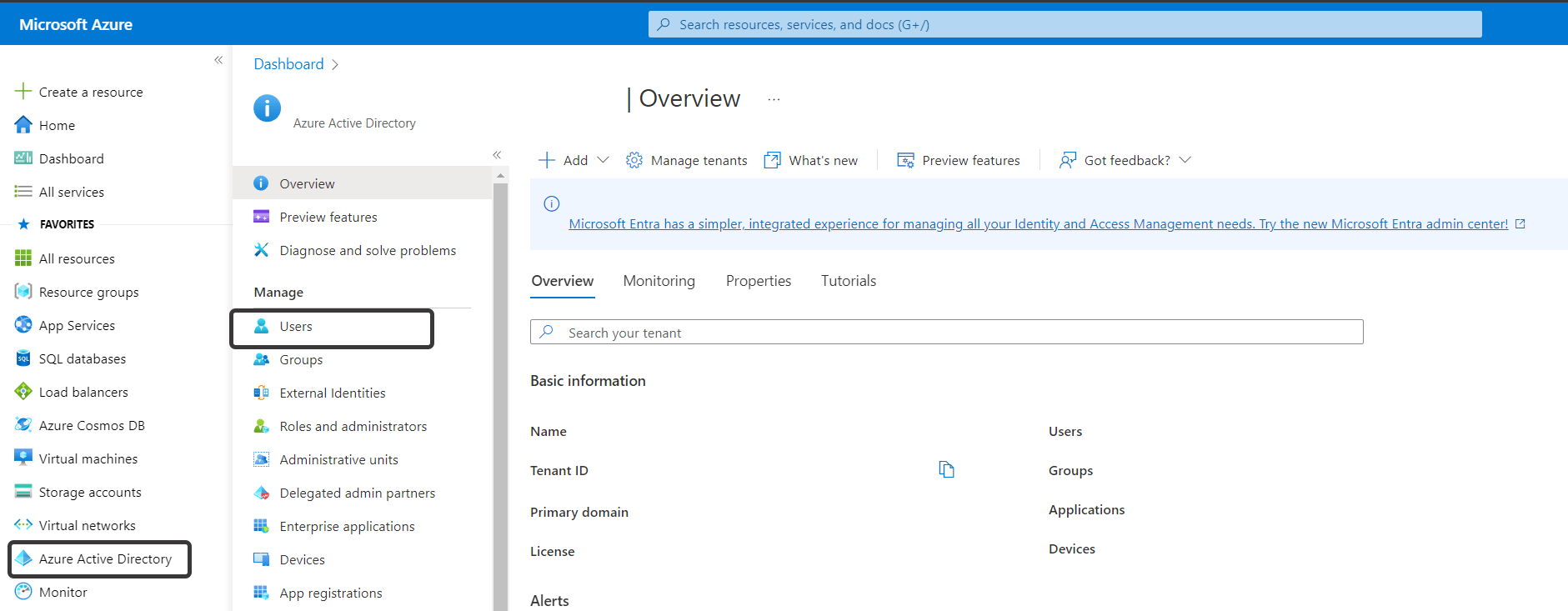Screen dimensions: 1568x611
Task: Click the Devices icon in Manage menu
Action: (x=261, y=559)
